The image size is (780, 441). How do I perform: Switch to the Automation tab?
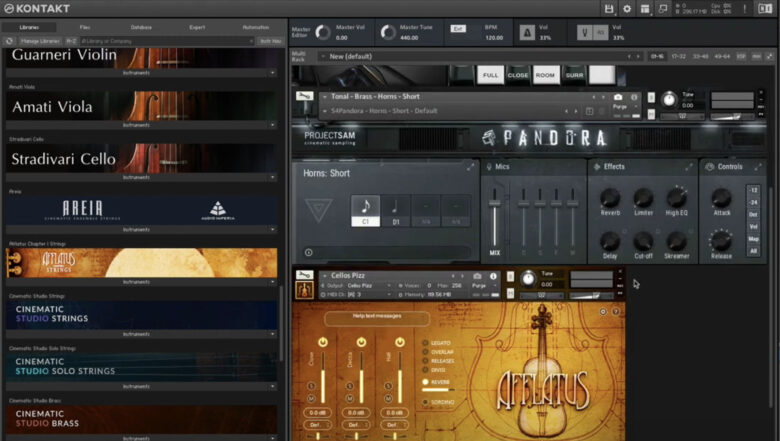[256, 27]
